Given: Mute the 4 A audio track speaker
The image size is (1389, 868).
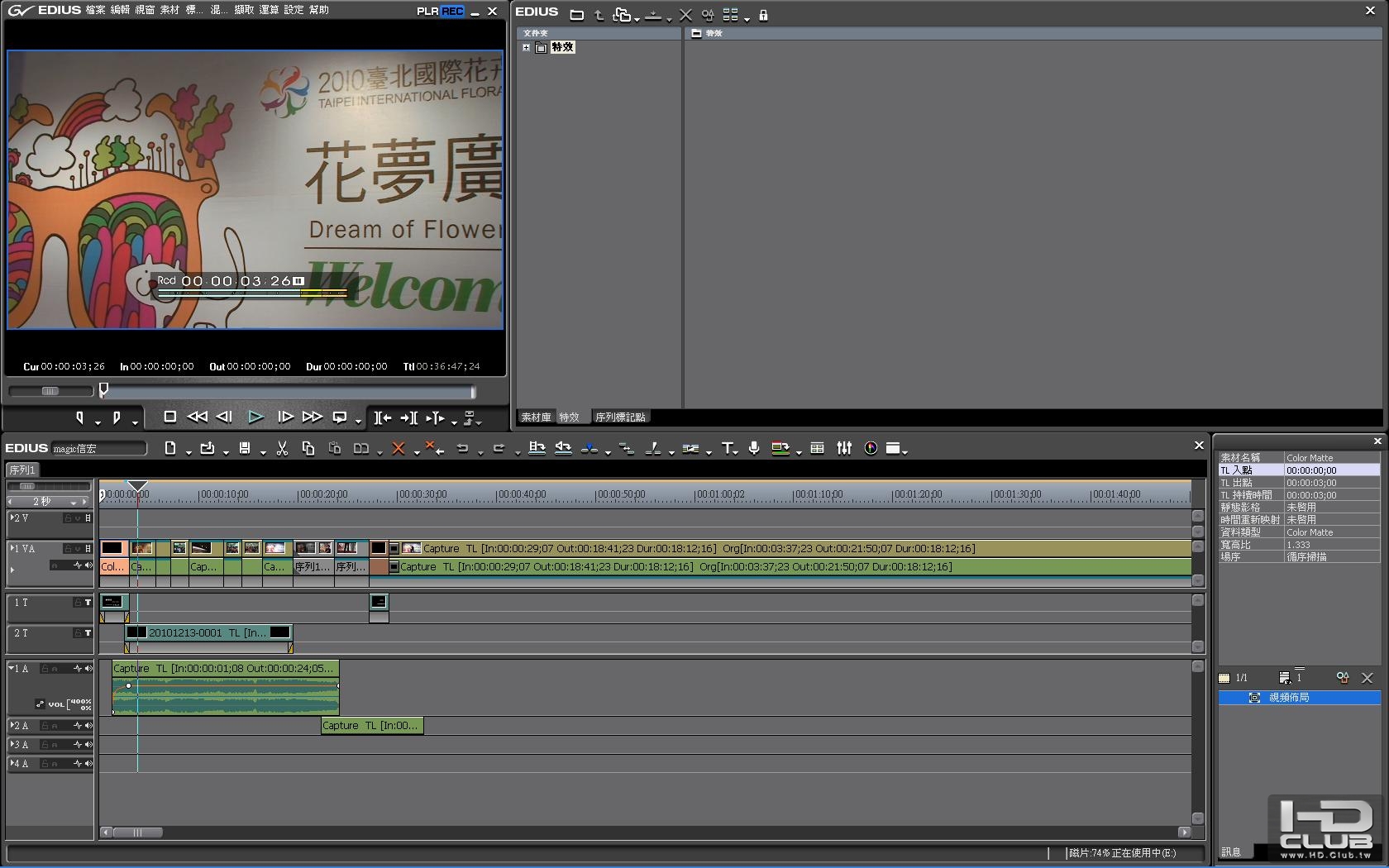Looking at the screenshot, I should pyautogui.click(x=88, y=764).
